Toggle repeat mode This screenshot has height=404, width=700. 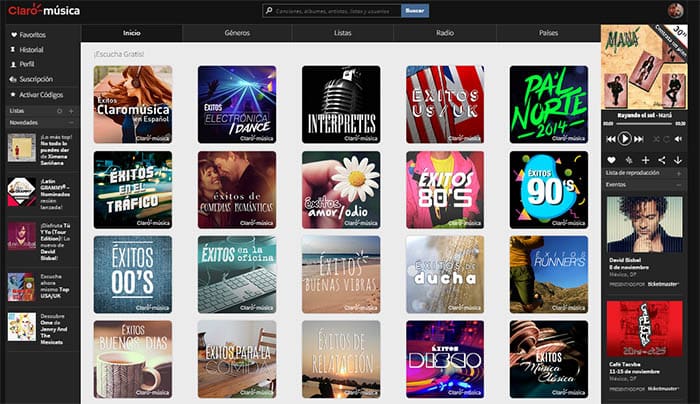coord(666,139)
